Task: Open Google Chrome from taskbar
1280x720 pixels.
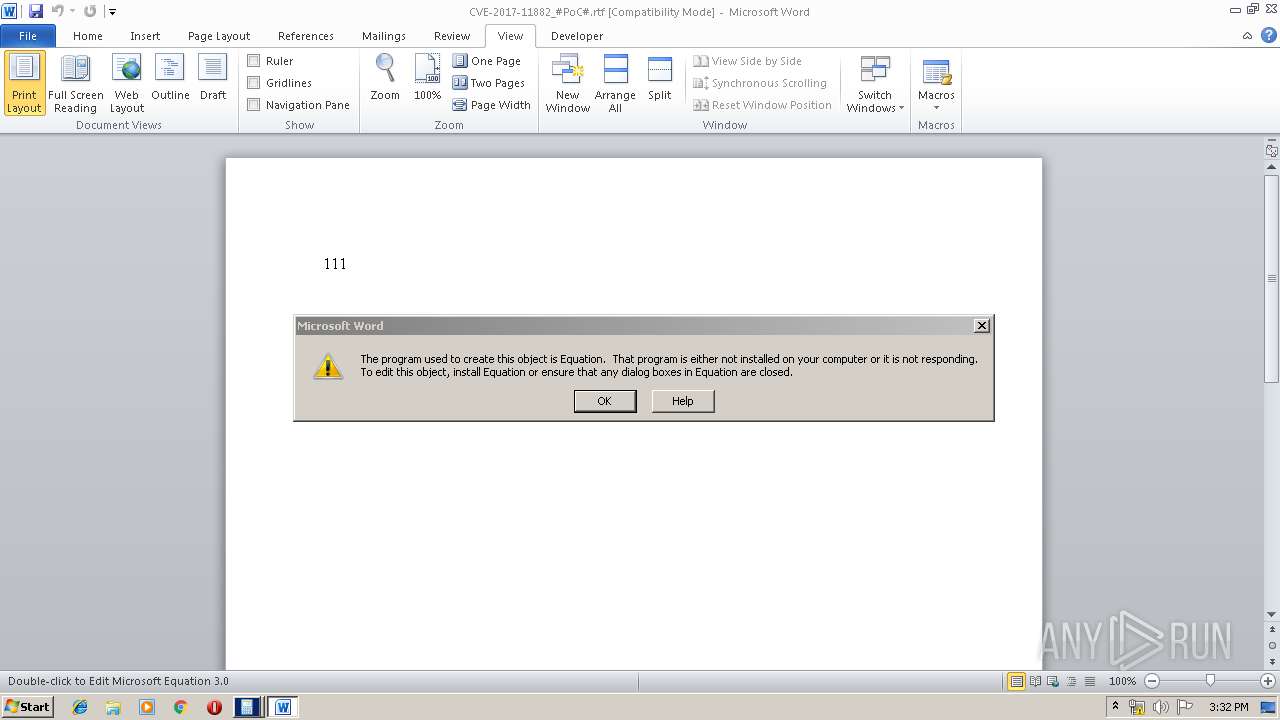Action: pyautogui.click(x=180, y=707)
